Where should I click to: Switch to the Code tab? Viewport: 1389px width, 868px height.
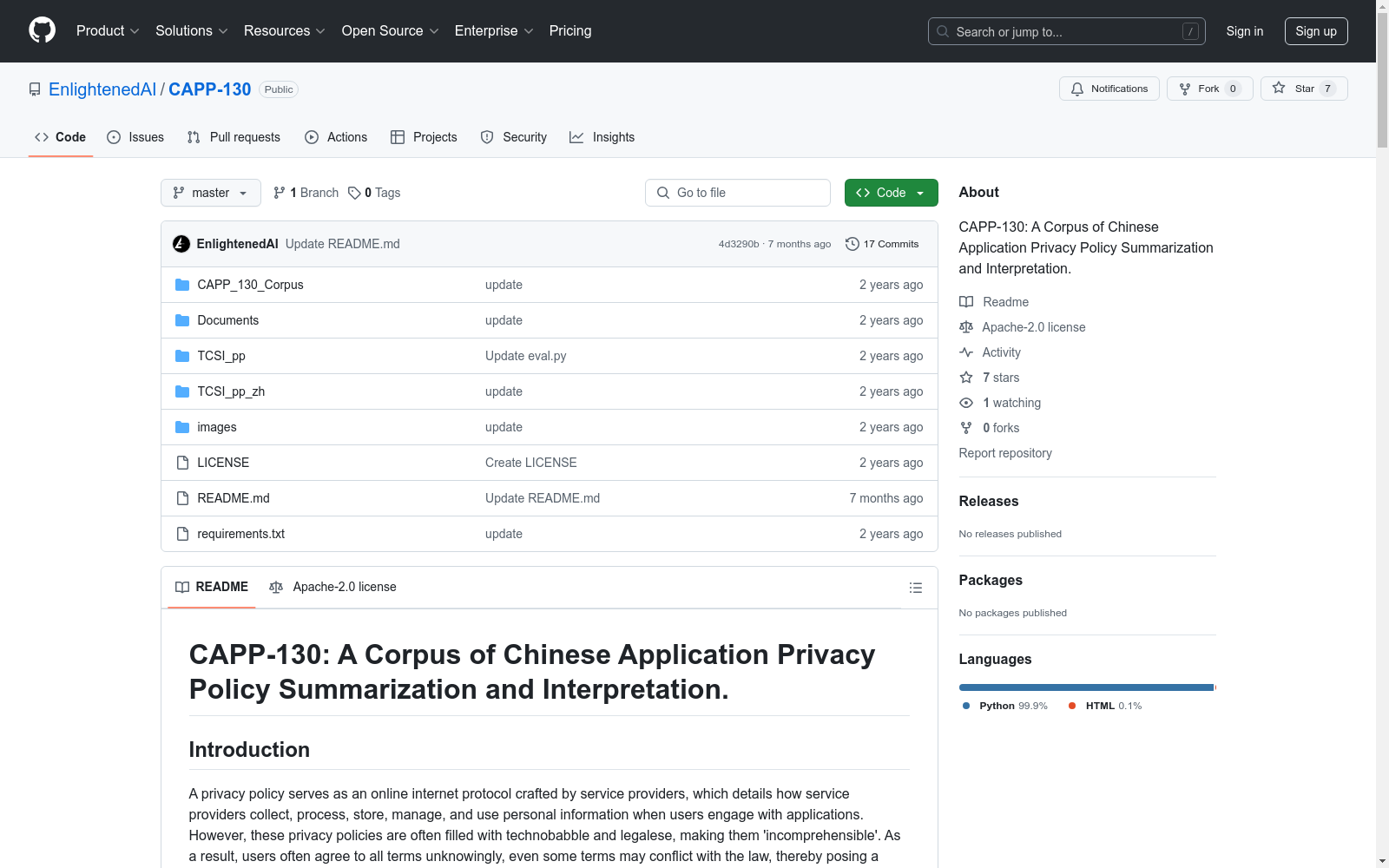tap(60, 137)
